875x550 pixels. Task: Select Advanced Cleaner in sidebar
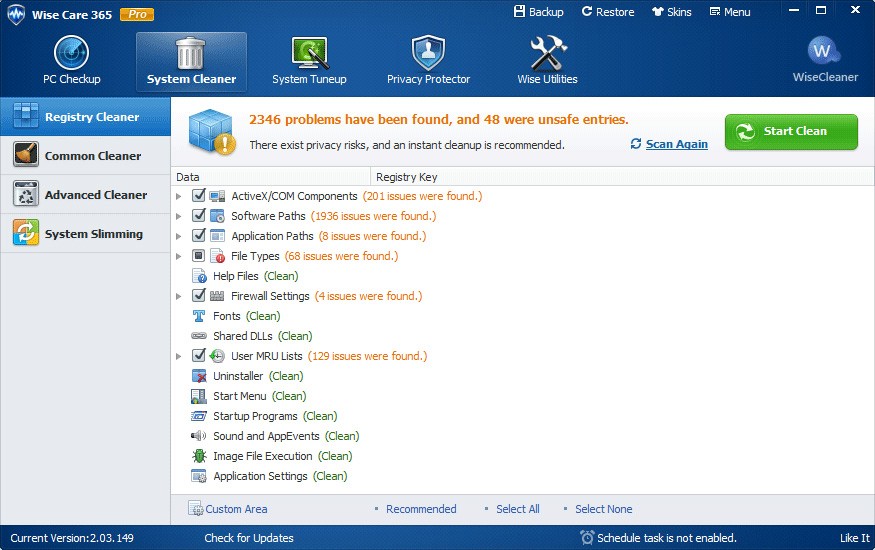[x=85, y=195]
